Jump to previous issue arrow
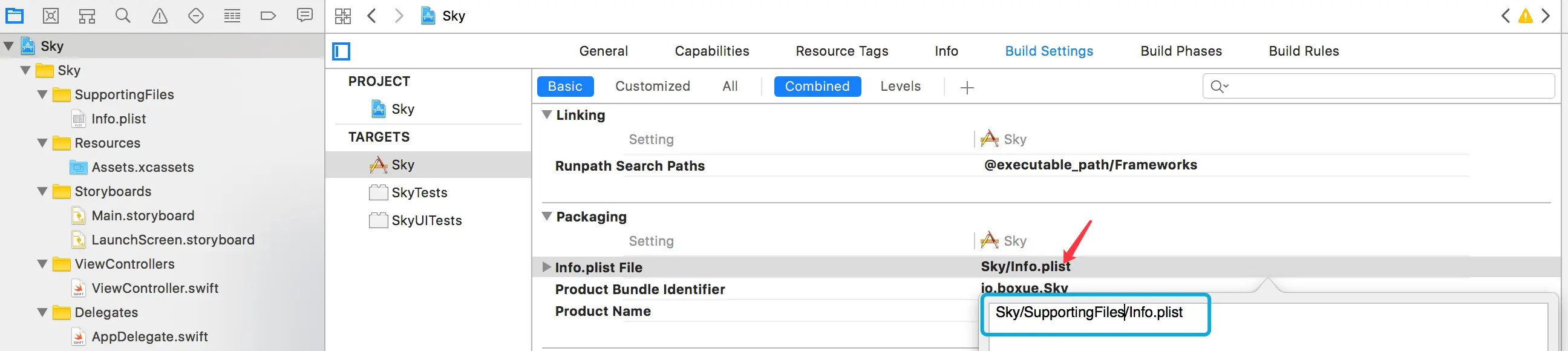This screenshot has height=351, width=1568. 1505,16
